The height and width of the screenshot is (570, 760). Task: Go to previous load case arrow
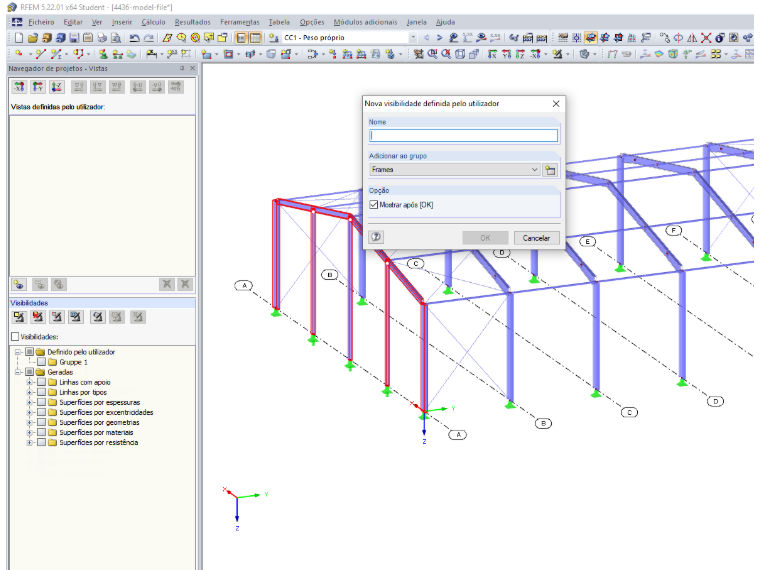427,37
